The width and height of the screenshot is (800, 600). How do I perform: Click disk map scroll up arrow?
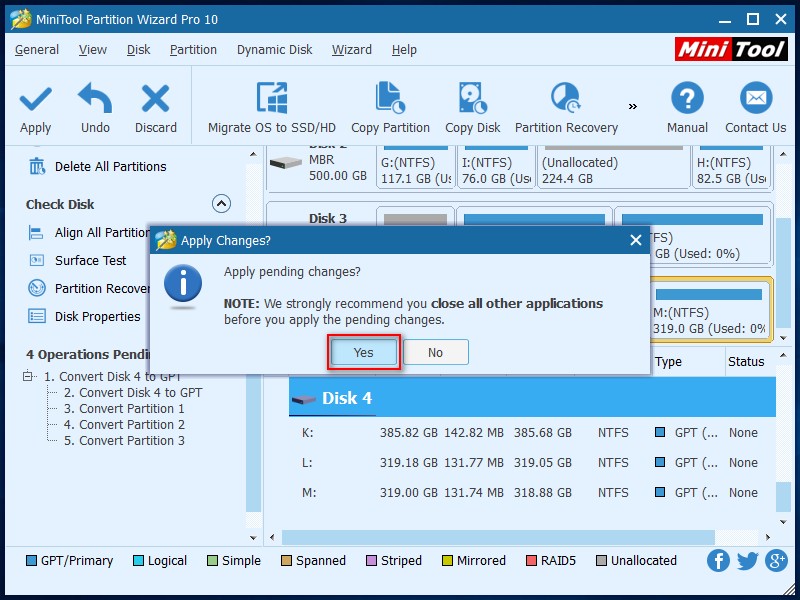point(783,154)
